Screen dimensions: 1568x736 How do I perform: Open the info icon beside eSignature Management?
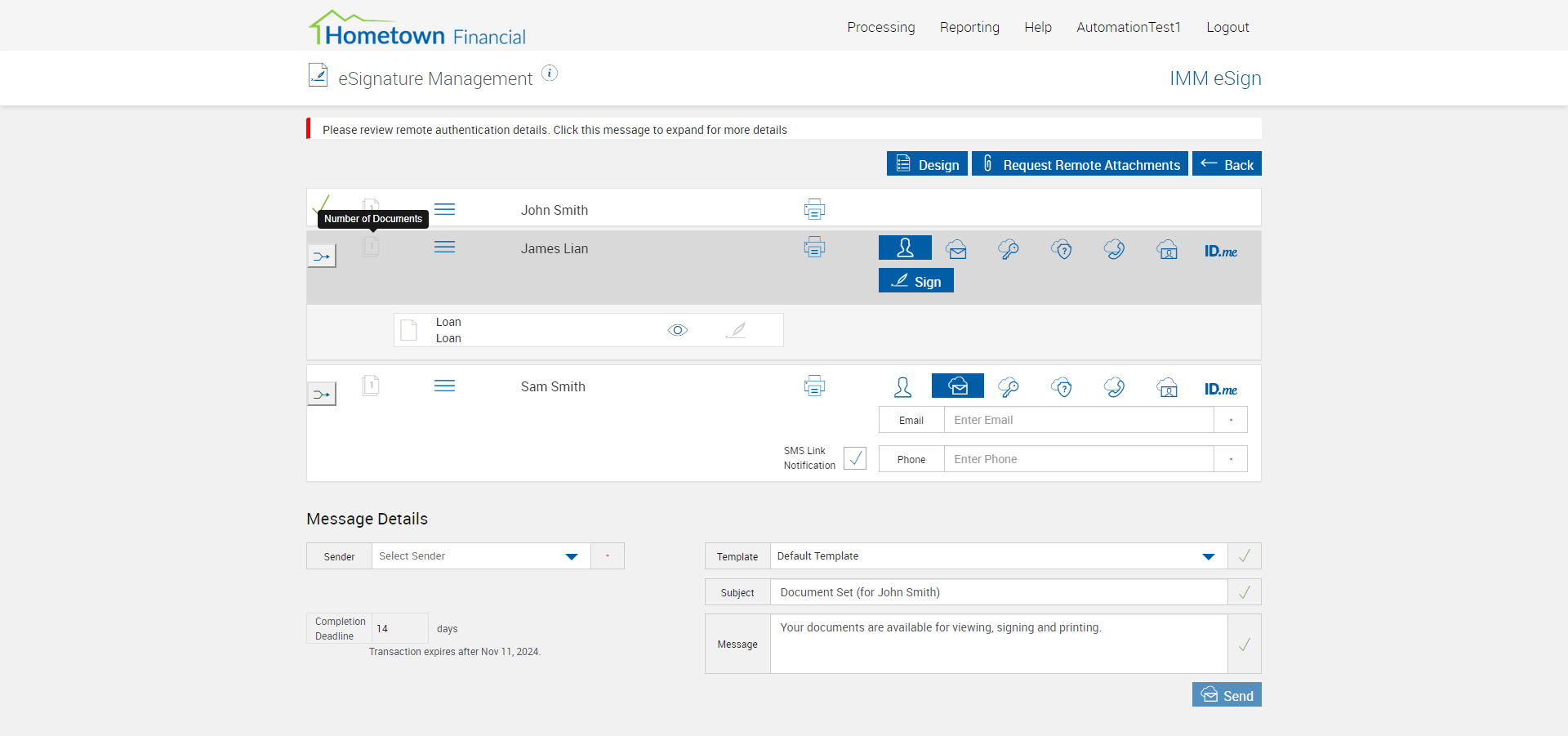(550, 74)
